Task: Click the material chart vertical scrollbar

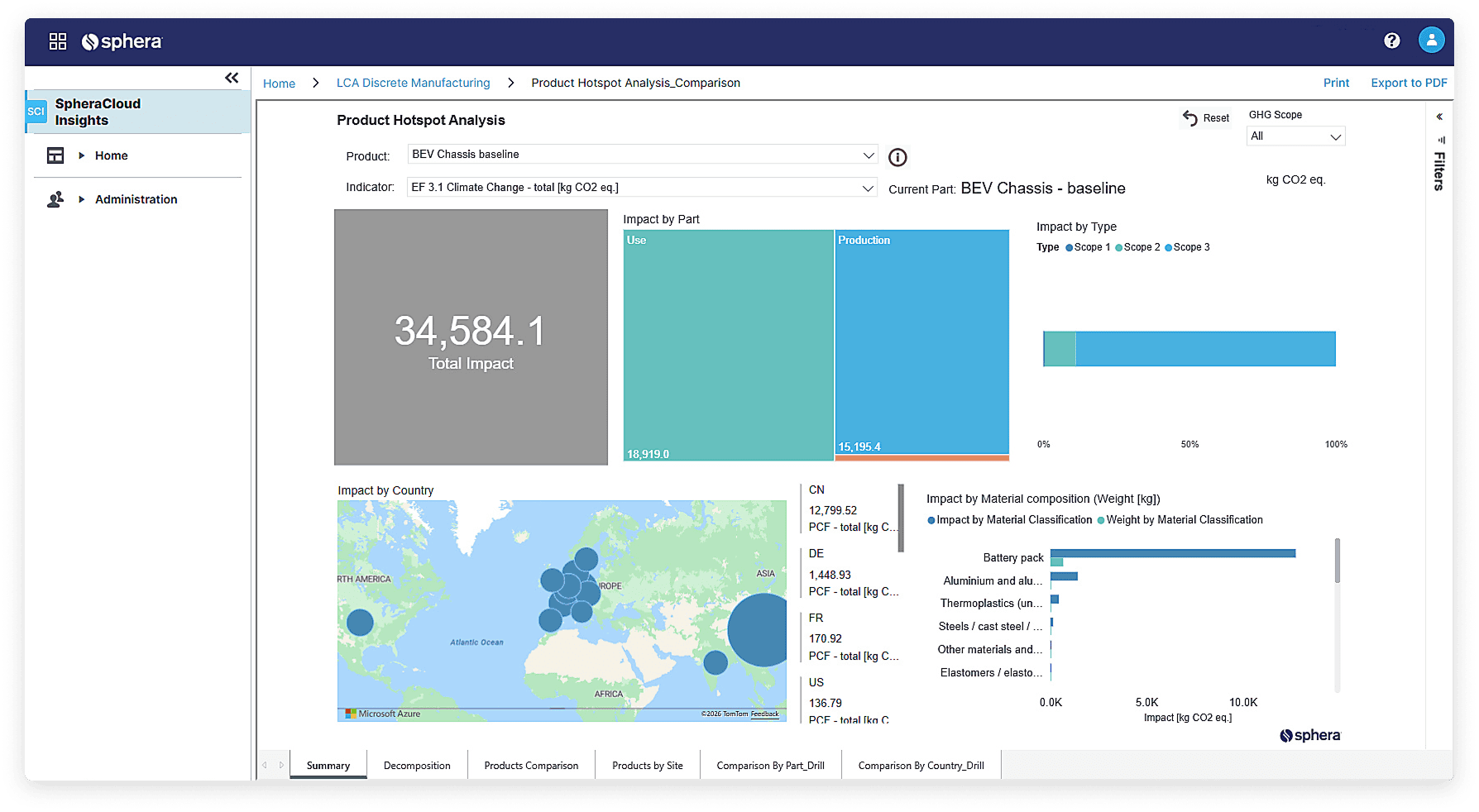Action: pos(1337,561)
